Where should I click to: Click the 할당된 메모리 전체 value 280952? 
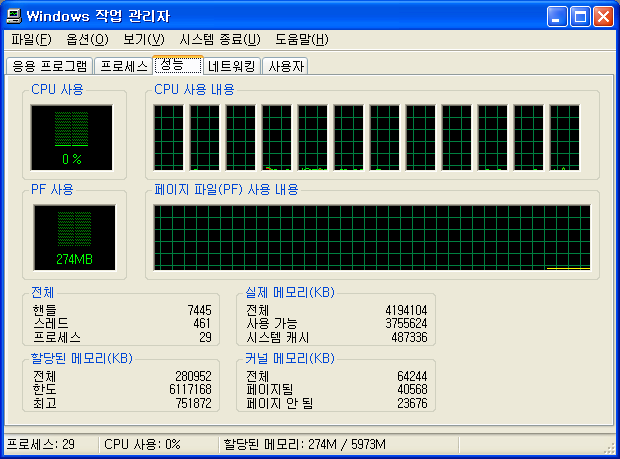[194, 376]
